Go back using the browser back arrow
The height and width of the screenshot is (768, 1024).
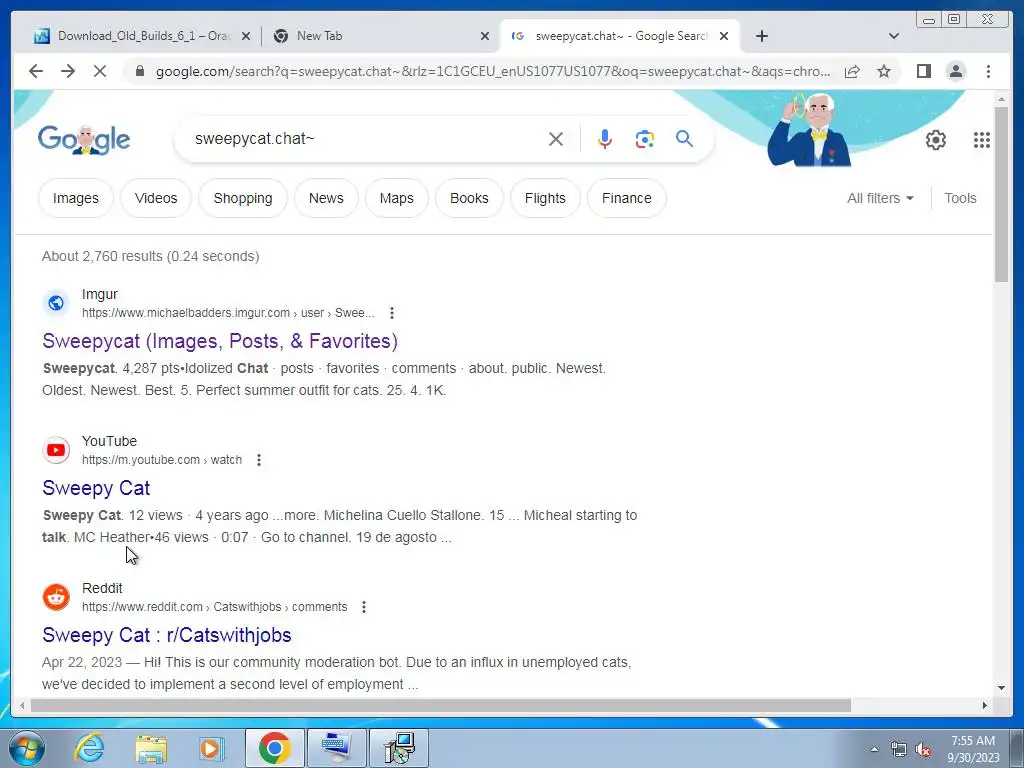tap(36, 71)
